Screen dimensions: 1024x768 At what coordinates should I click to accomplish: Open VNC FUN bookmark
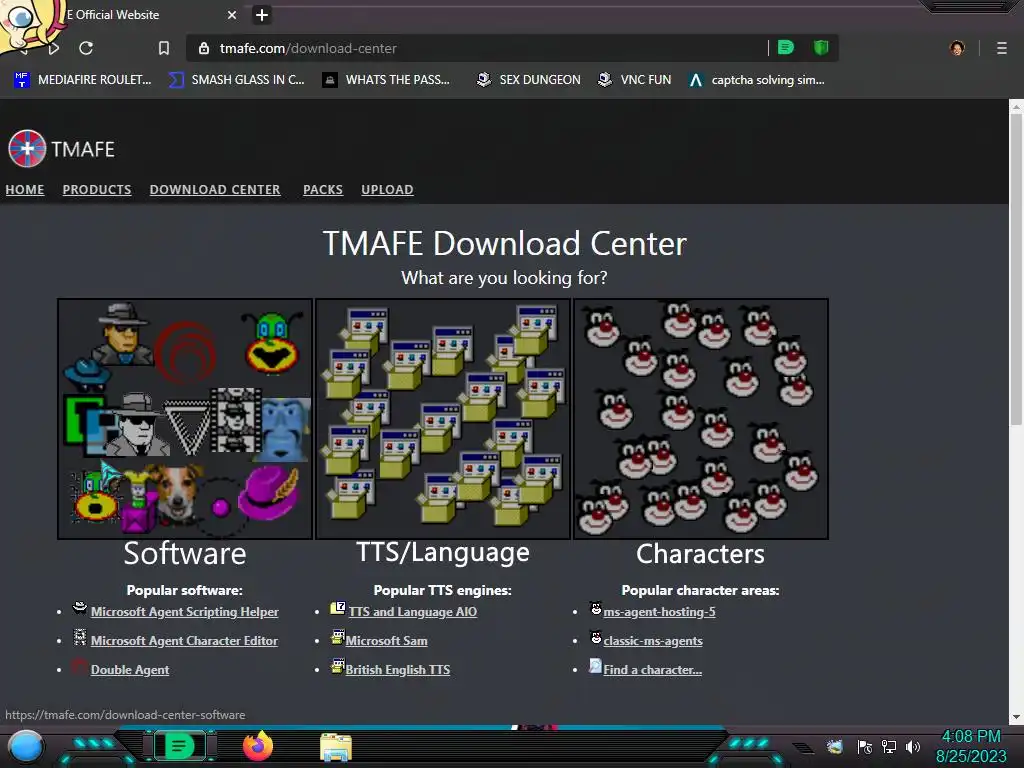coord(635,80)
